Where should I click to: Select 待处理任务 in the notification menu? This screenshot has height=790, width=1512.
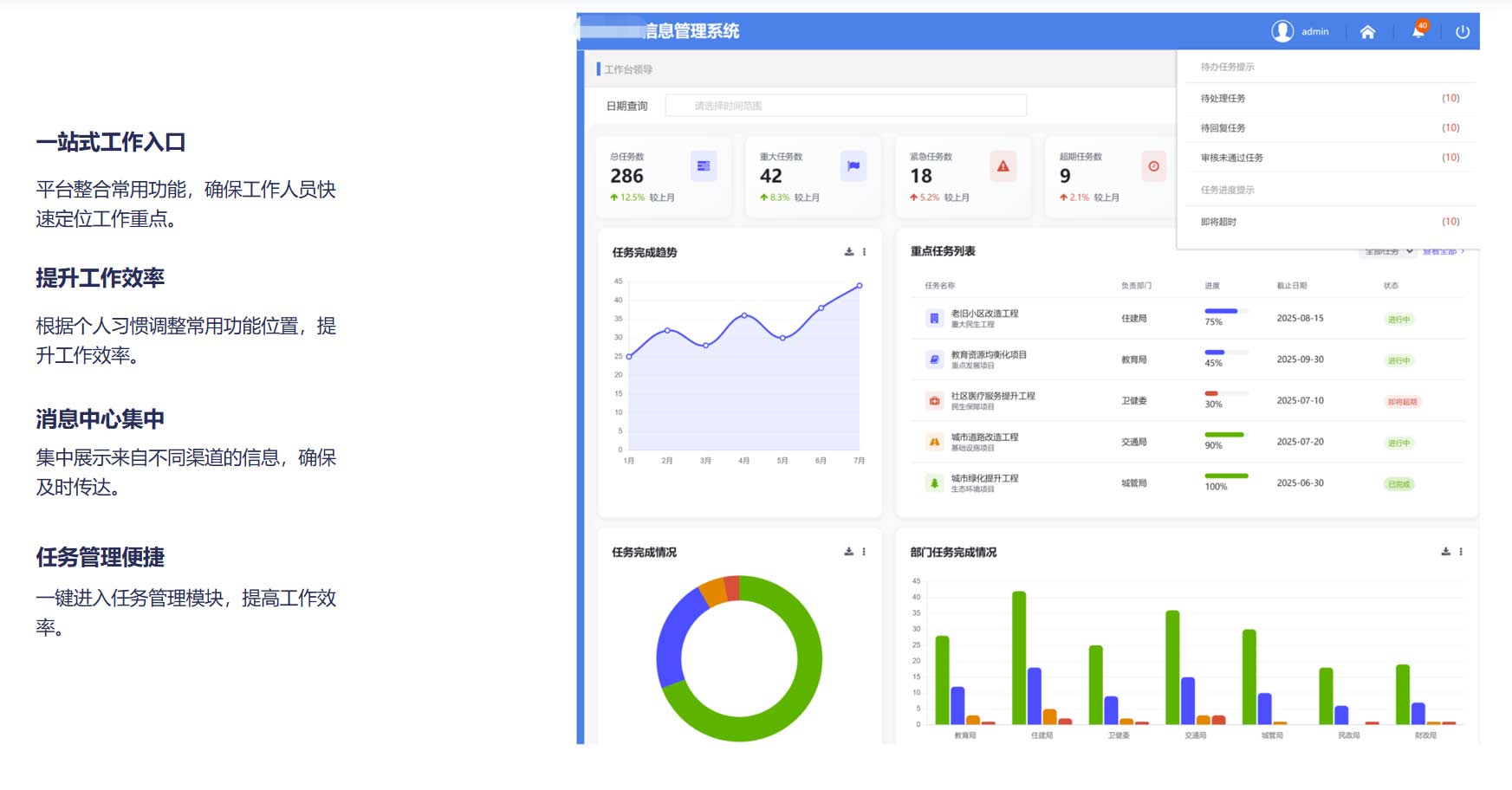[x=1223, y=99]
